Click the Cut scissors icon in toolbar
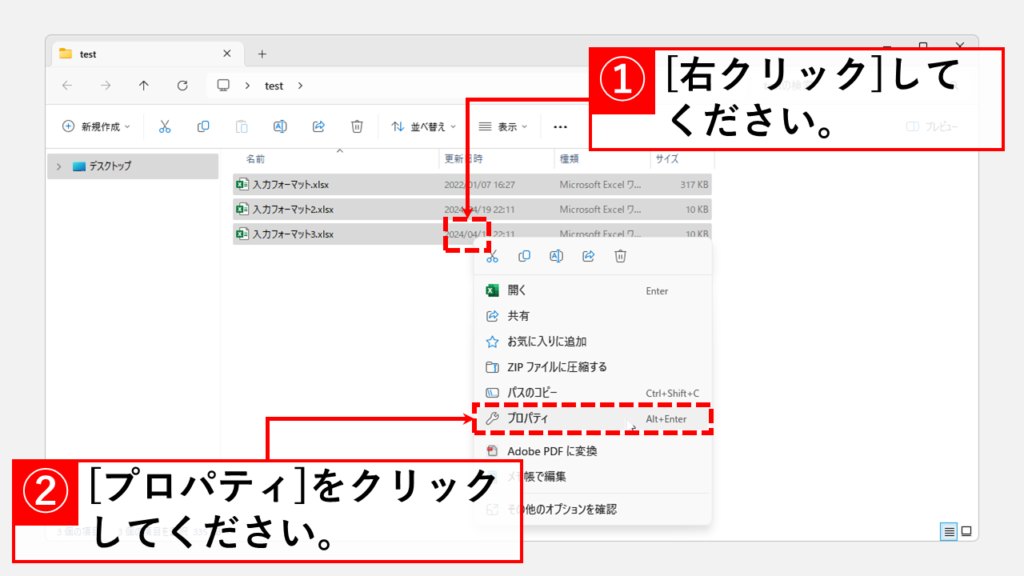Viewport: 1024px width, 576px height. coord(165,127)
